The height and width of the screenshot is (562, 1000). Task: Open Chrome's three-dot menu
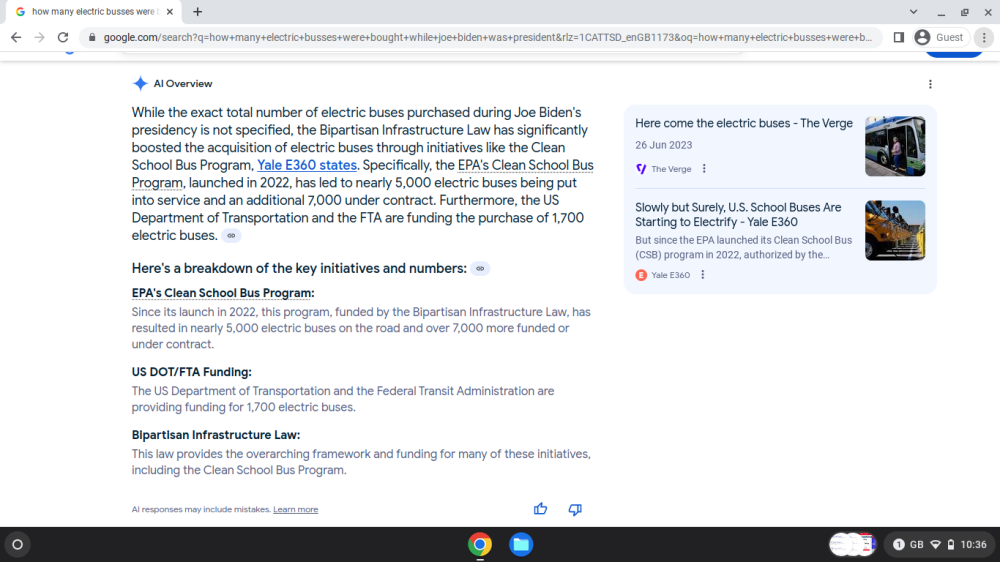click(984, 38)
